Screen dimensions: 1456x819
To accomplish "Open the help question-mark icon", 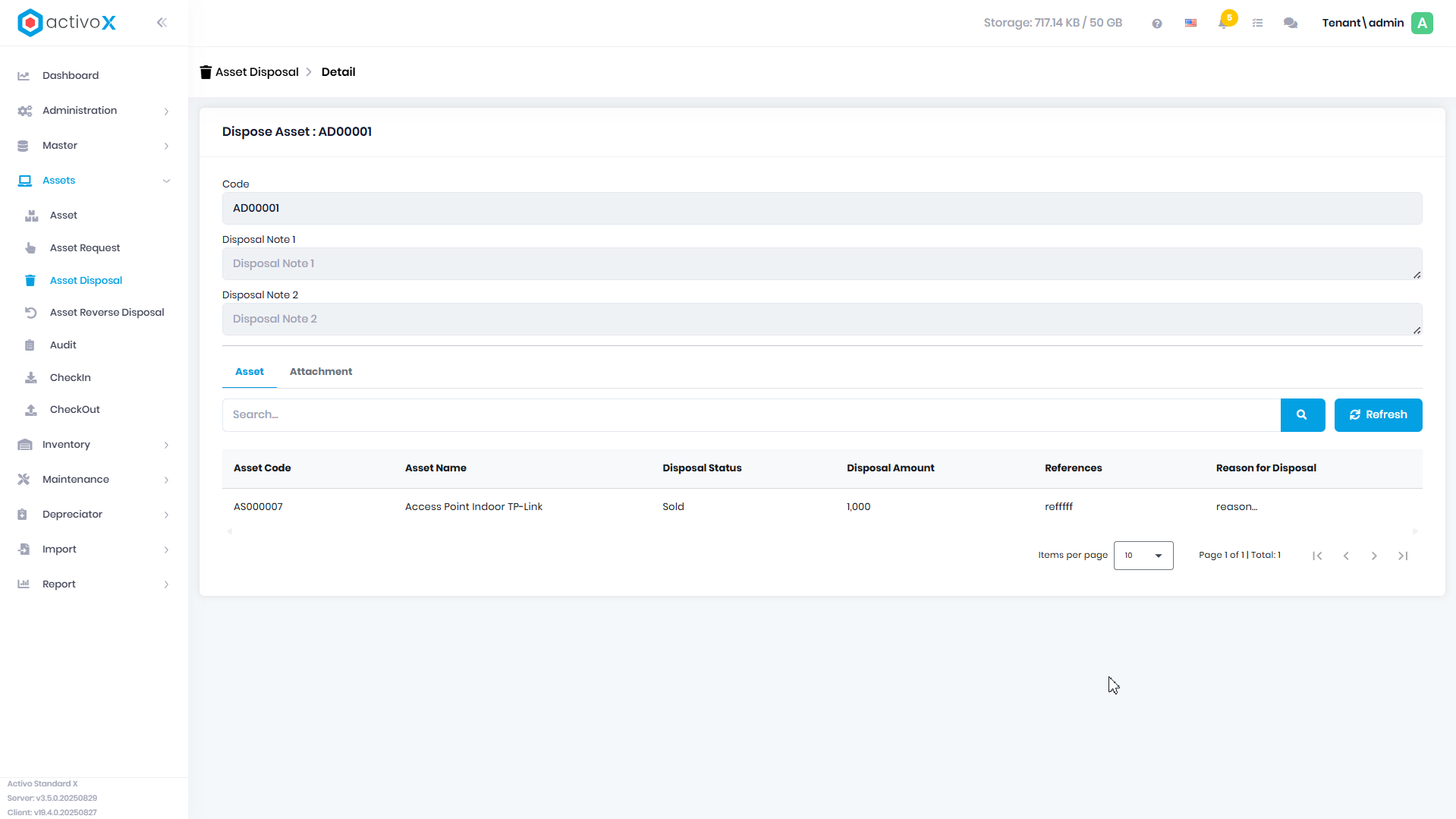I will [1156, 24].
